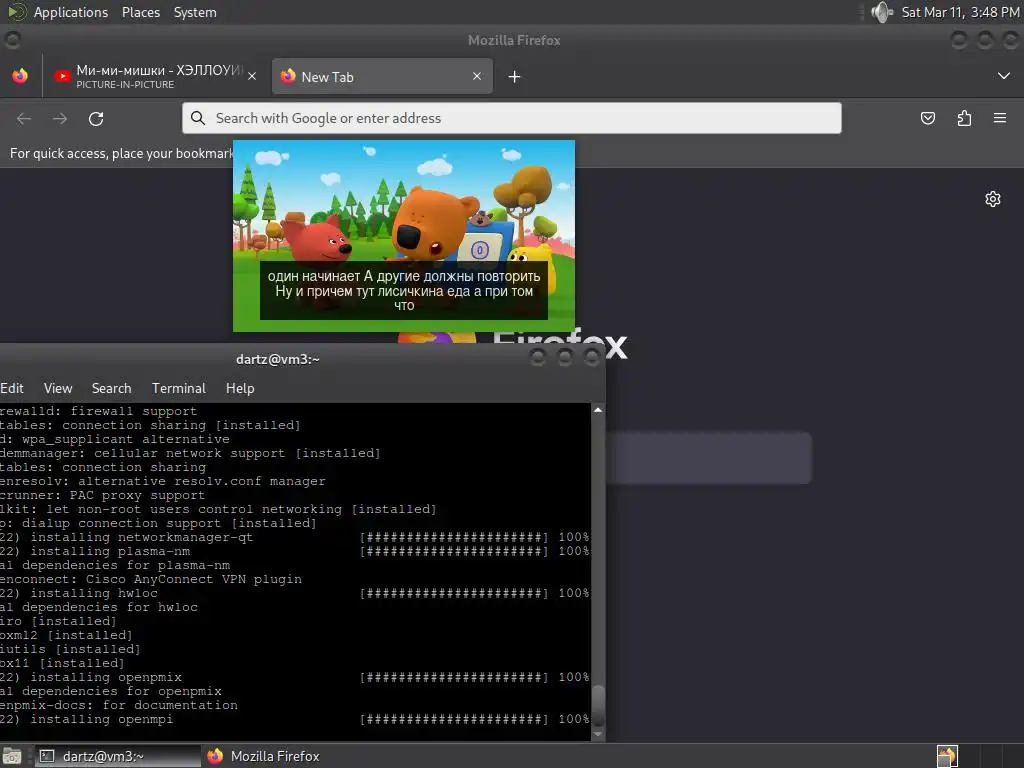Click show desktop icon in bottom panel
Viewport: 1024px width, 768px height.
point(12,756)
